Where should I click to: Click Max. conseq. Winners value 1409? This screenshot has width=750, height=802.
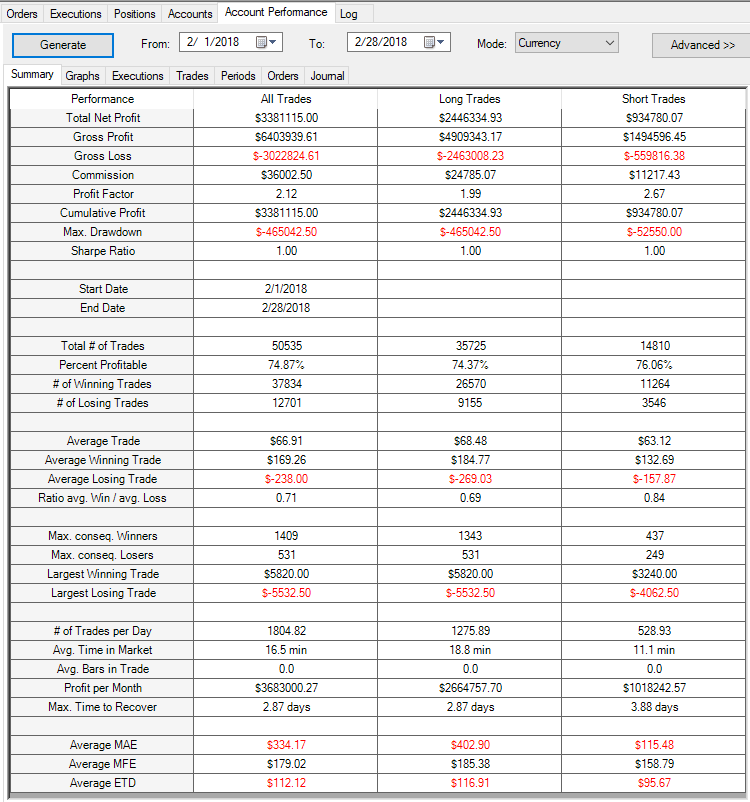tap(286, 536)
